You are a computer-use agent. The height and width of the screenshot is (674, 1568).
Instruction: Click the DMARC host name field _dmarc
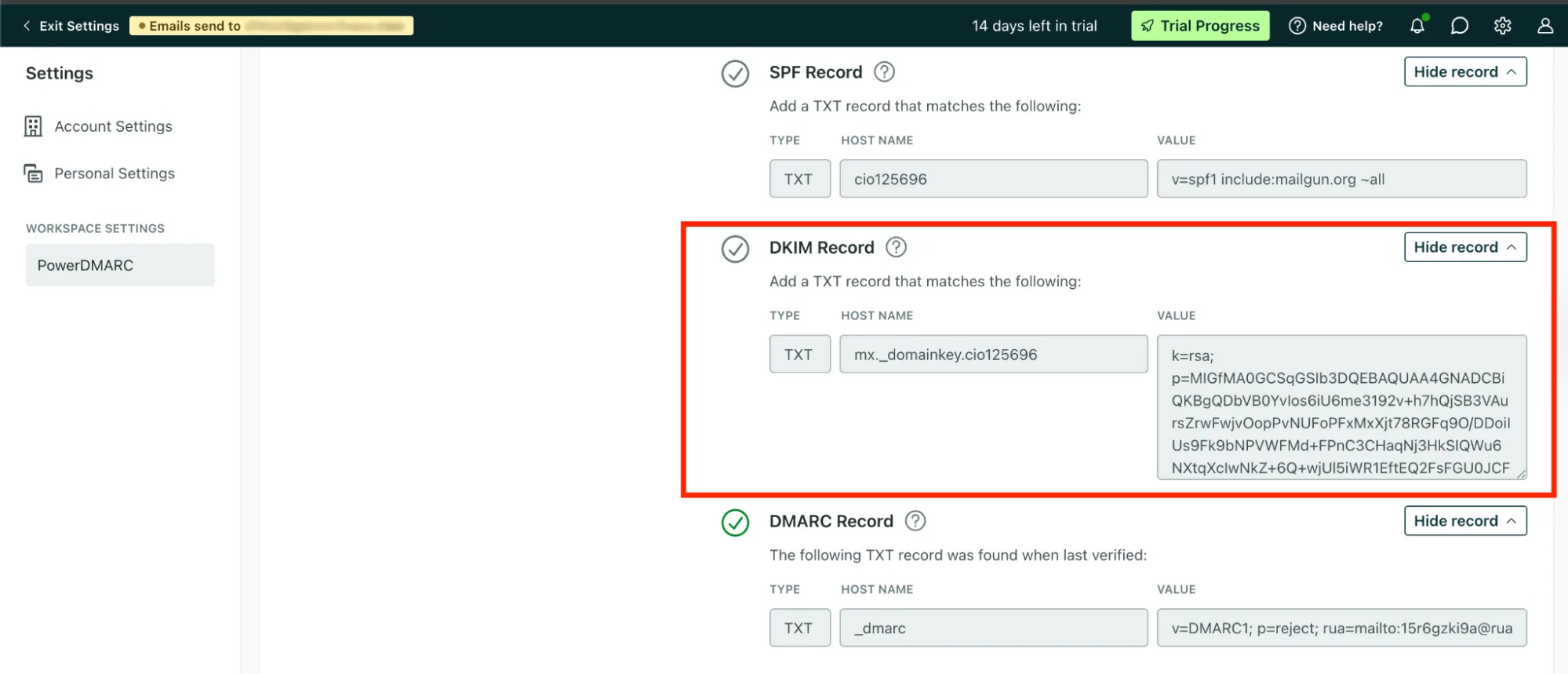coord(994,628)
